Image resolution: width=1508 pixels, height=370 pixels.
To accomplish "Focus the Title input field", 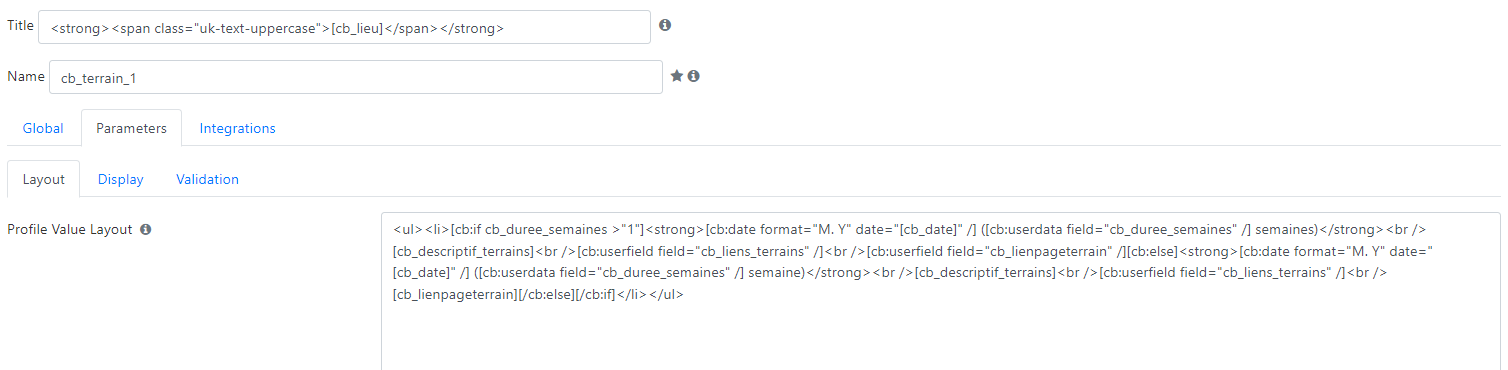I will tap(345, 28).
